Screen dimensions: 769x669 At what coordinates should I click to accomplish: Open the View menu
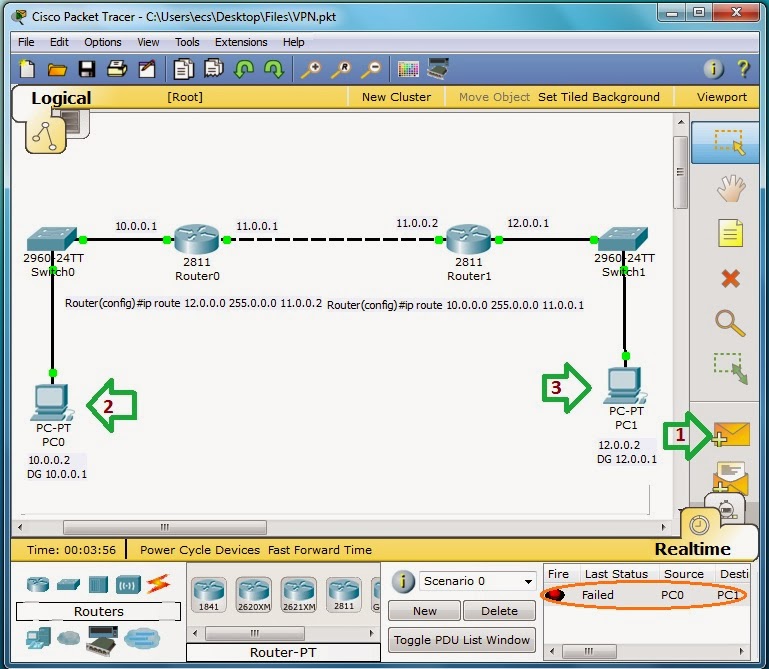click(148, 42)
